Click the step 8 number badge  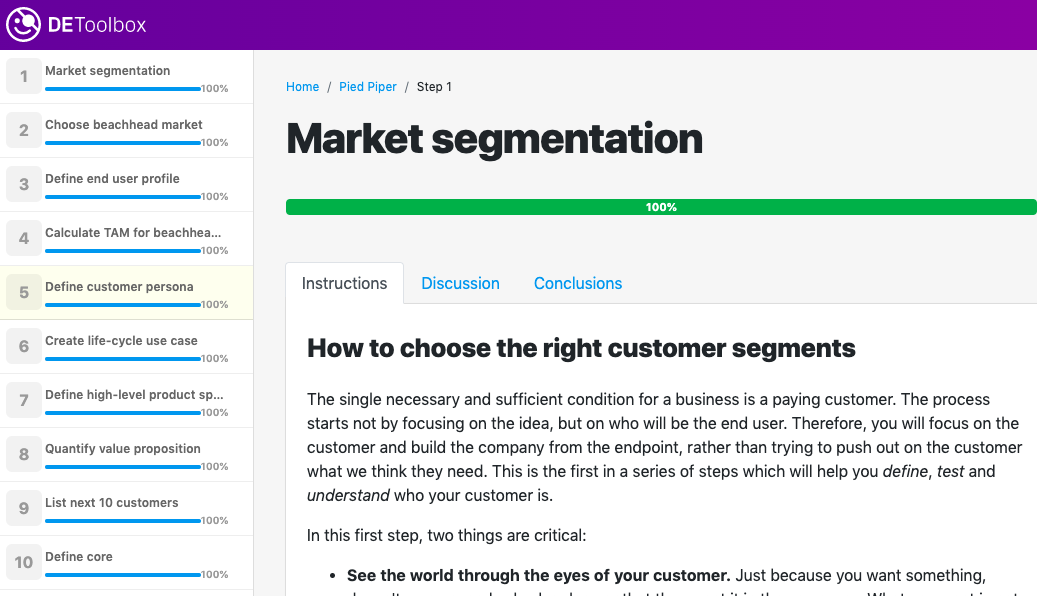(24, 455)
